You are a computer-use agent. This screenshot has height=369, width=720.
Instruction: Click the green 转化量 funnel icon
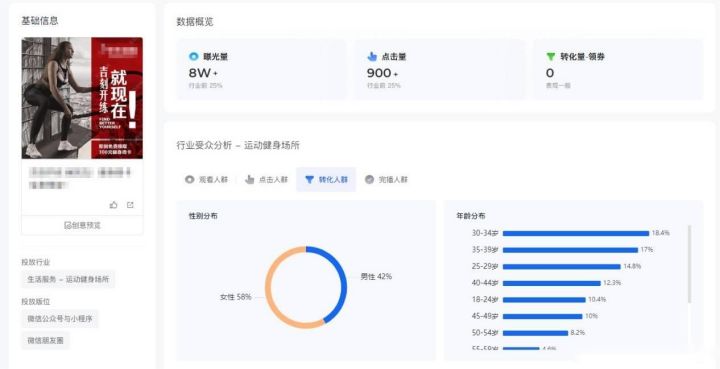coord(551,57)
